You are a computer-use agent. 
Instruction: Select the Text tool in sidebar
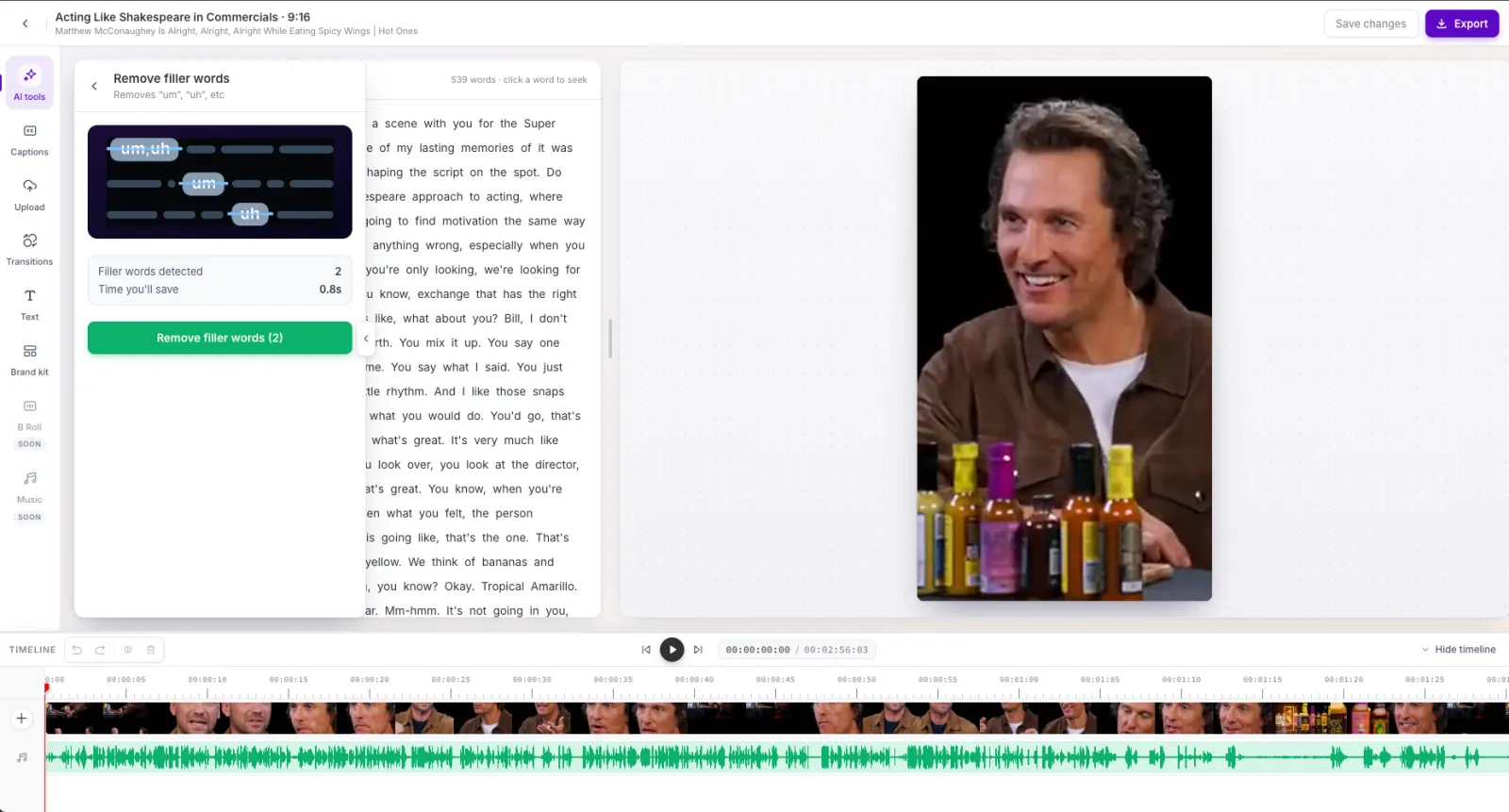point(29,305)
